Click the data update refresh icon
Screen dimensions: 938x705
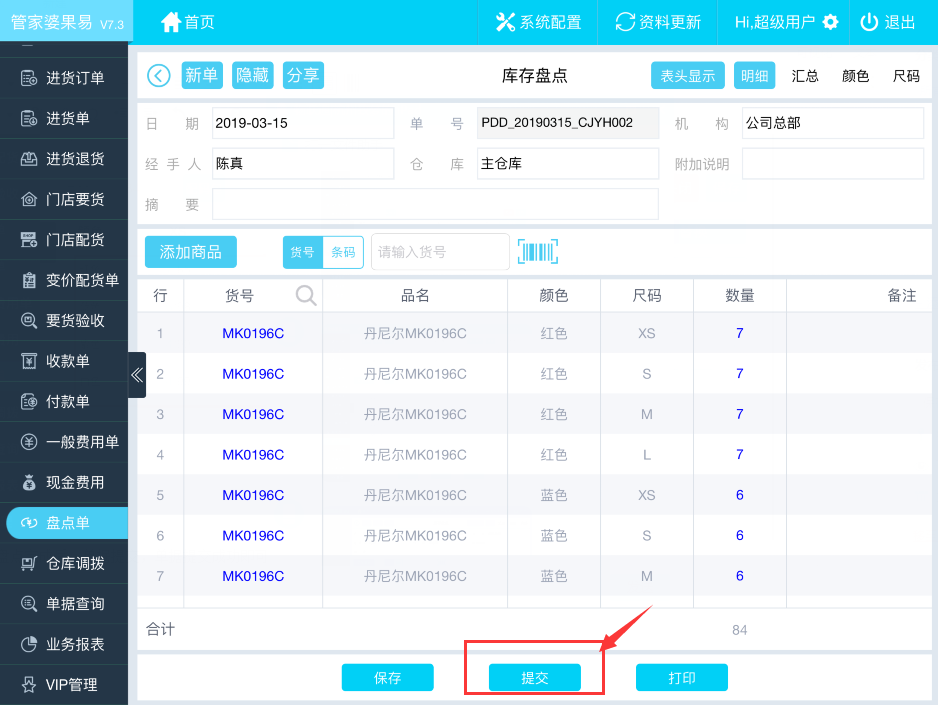pyautogui.click(x=625, y=22)
